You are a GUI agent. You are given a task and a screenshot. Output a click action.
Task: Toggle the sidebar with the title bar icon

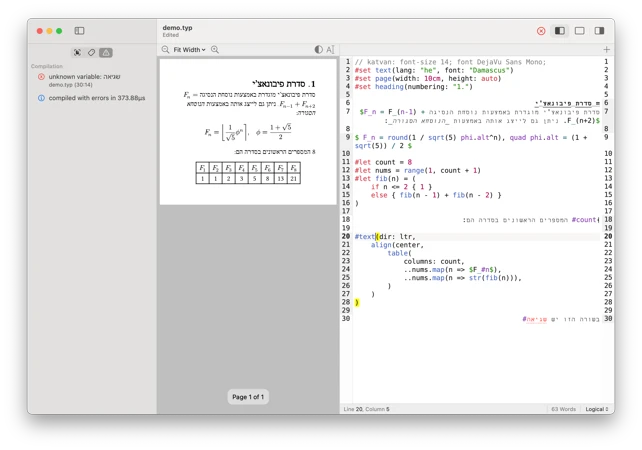(79, 31)
